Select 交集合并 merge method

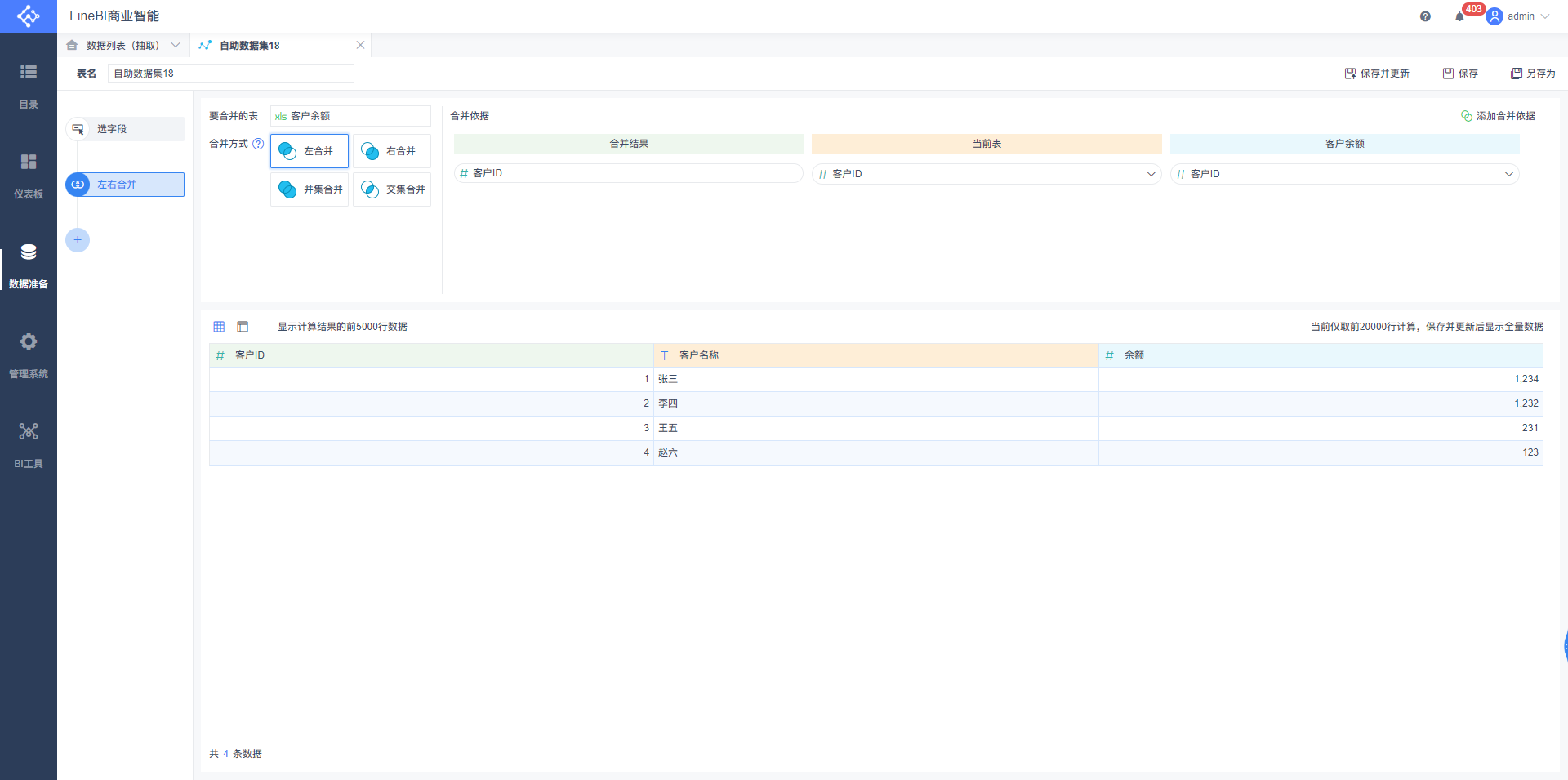click(392, 189)
